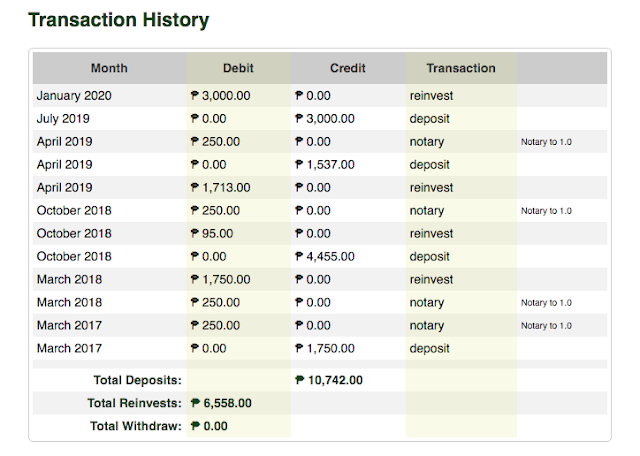The width and height of the screenshot is (640, 456).
Task: Click the Transaction History heading
Action: (x=118, y=19)
